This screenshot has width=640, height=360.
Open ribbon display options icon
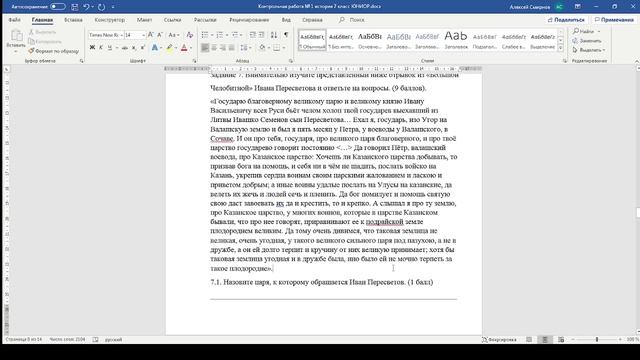click(x=578, y=7)
